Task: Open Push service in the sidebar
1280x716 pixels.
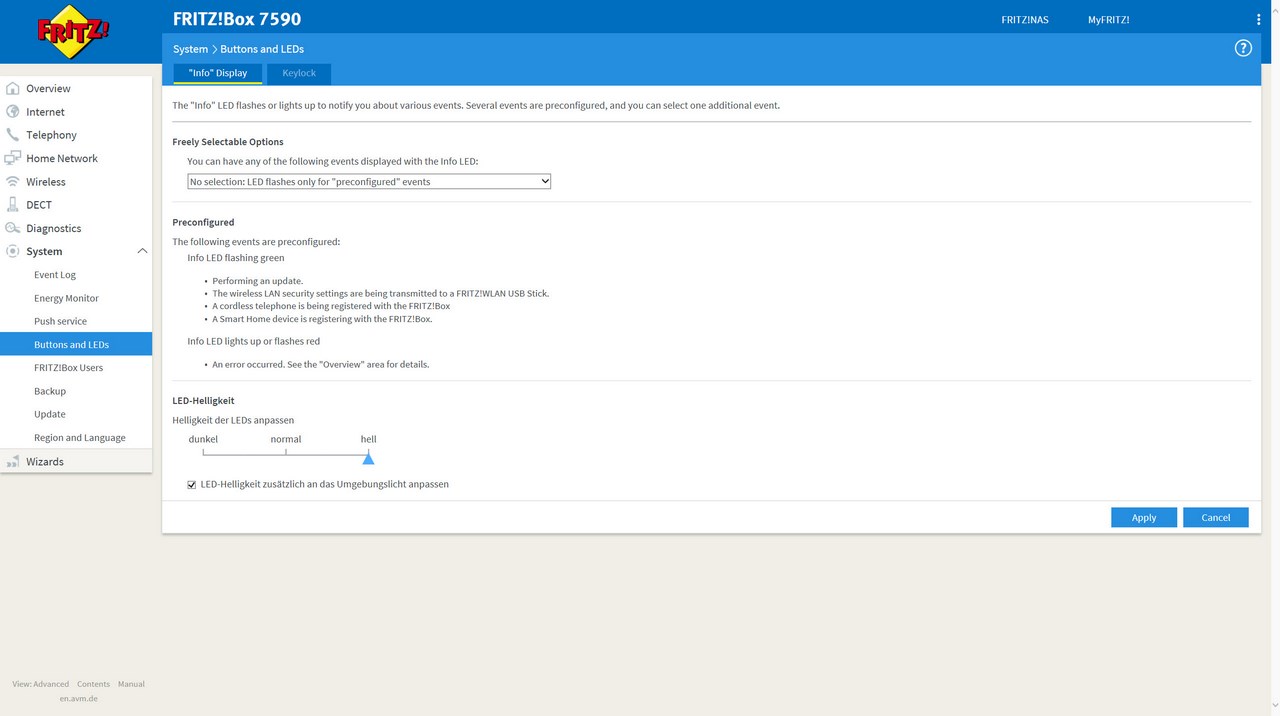Action: pos(60,321)
